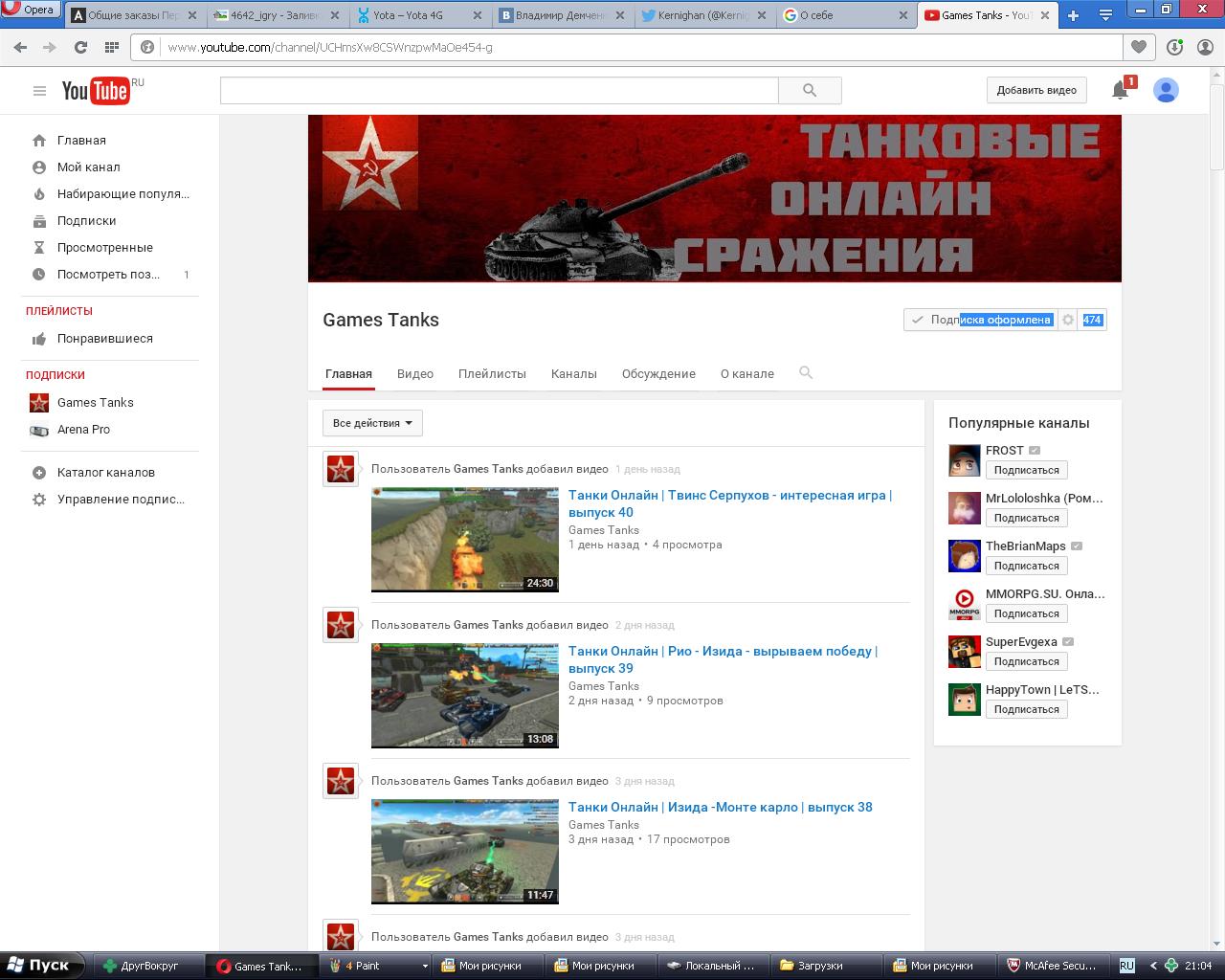Subscribe to HappyTown channel
1225x980 pixels.
click(x=1026, y=709)
